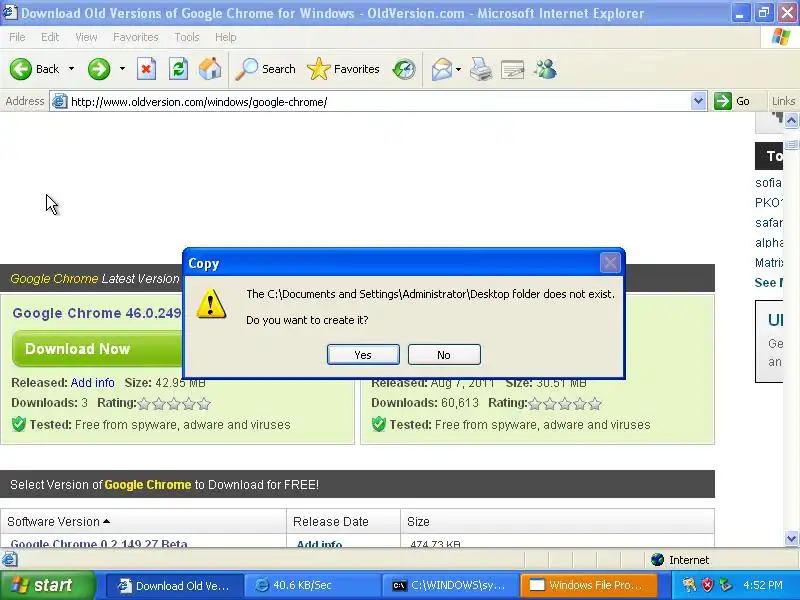Click the page icon in the address bar

pos(60,102)
